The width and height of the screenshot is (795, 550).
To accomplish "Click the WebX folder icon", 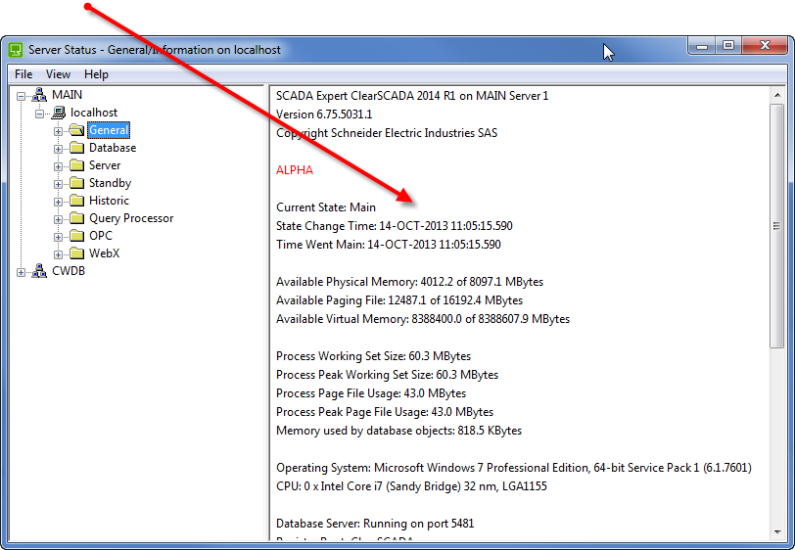I will coord(76,254).
